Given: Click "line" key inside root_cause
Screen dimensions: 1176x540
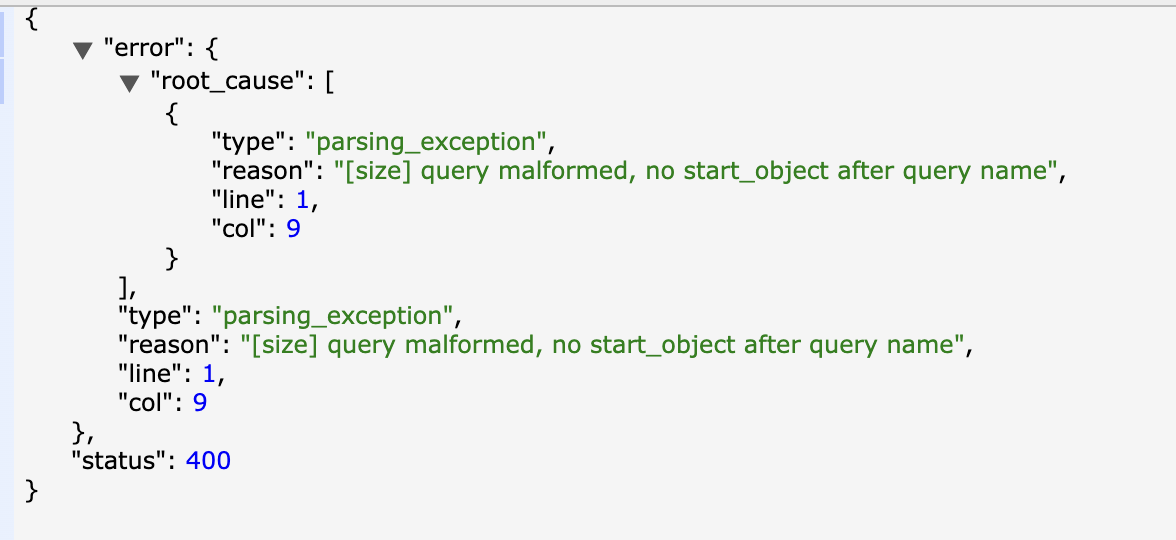Looking at the screenshot, I should (246, 200).
